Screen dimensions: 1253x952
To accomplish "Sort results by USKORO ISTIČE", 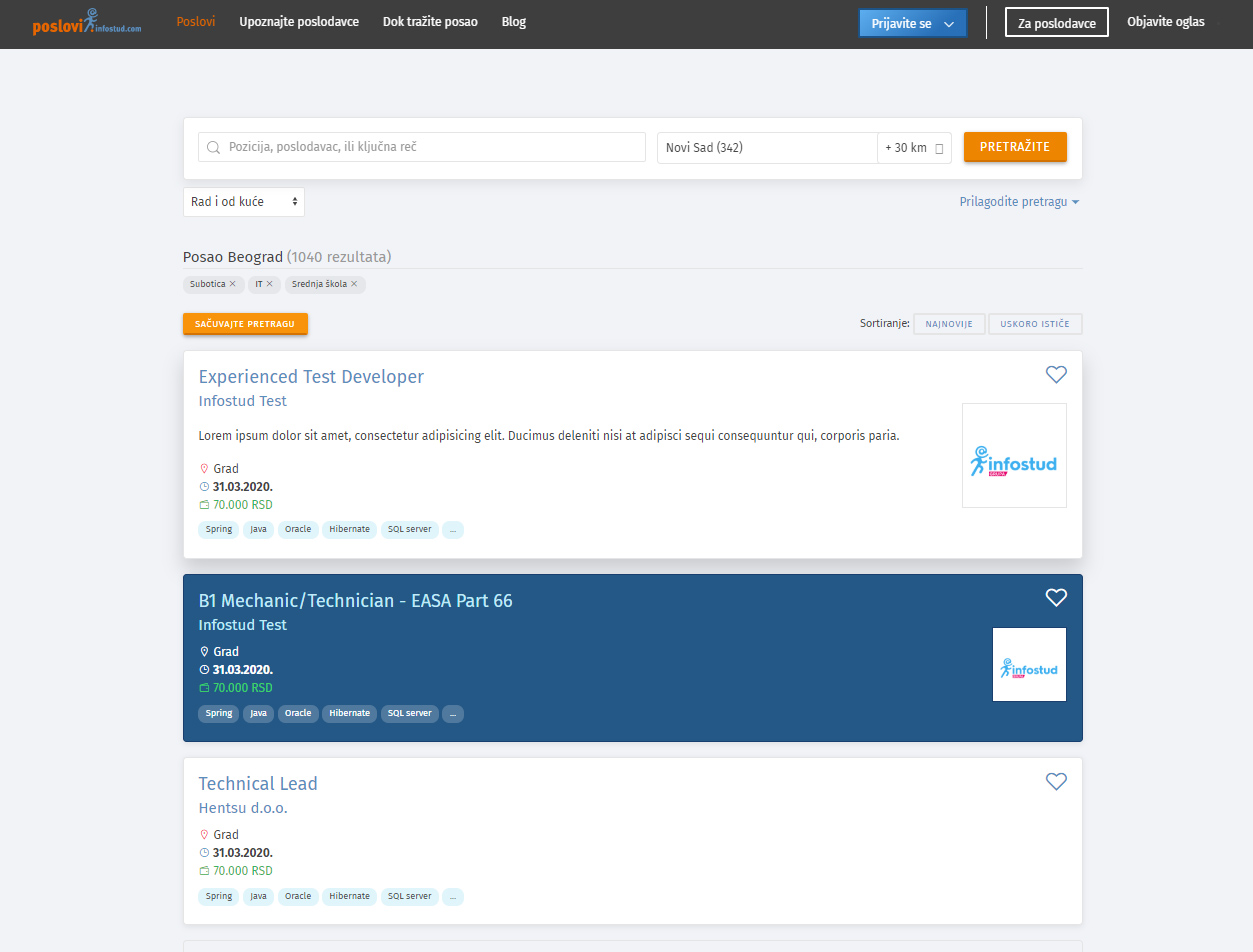I will pos(1035,324).
